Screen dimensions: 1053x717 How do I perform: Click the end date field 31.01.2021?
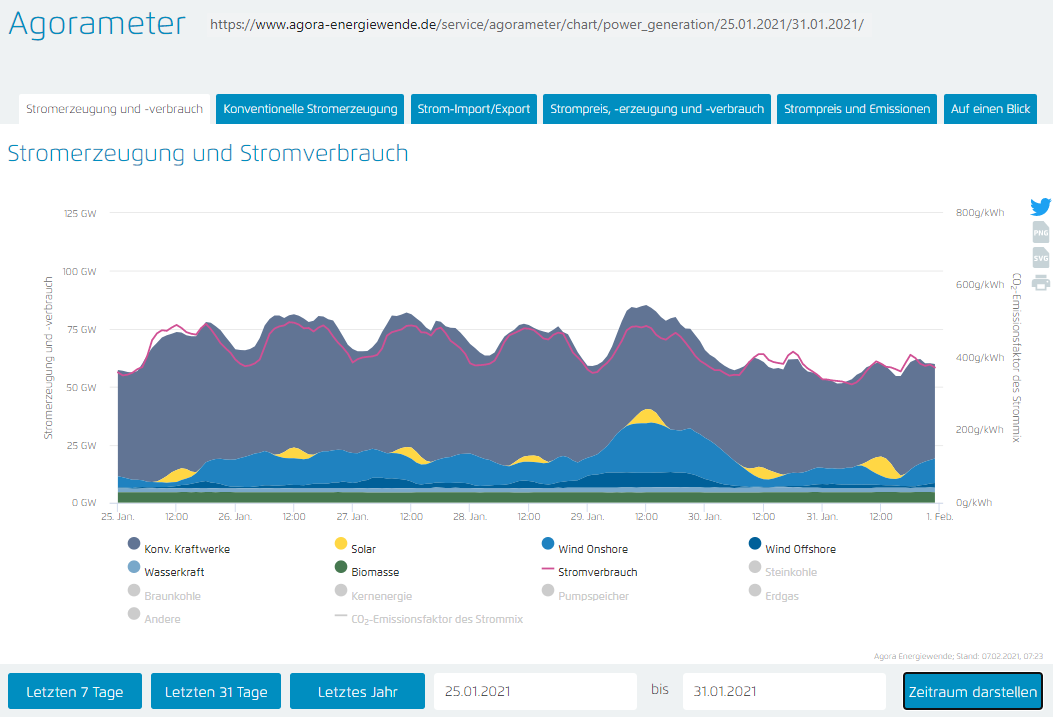tap(784, 692)
